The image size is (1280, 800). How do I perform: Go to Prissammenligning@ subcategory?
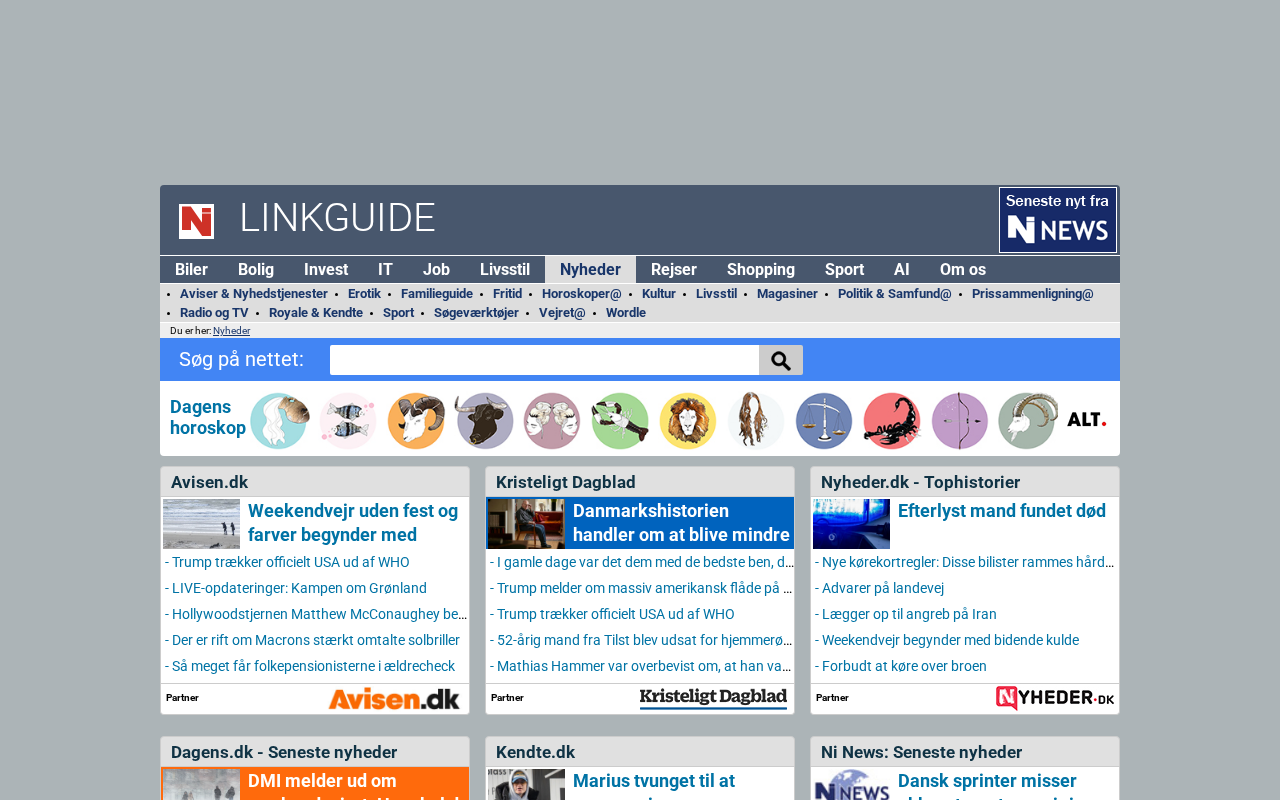[x=1033, y=294]
